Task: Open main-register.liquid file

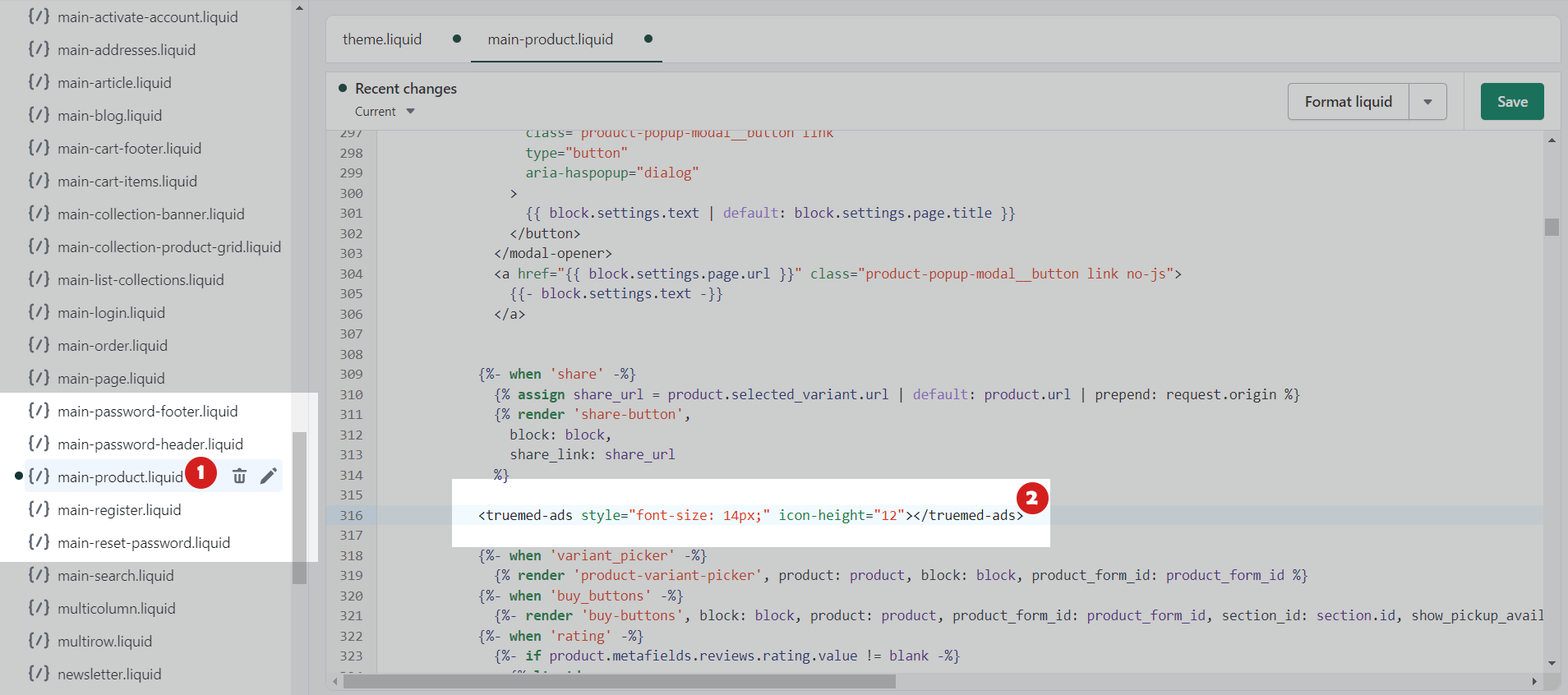Action: [119, 509]
